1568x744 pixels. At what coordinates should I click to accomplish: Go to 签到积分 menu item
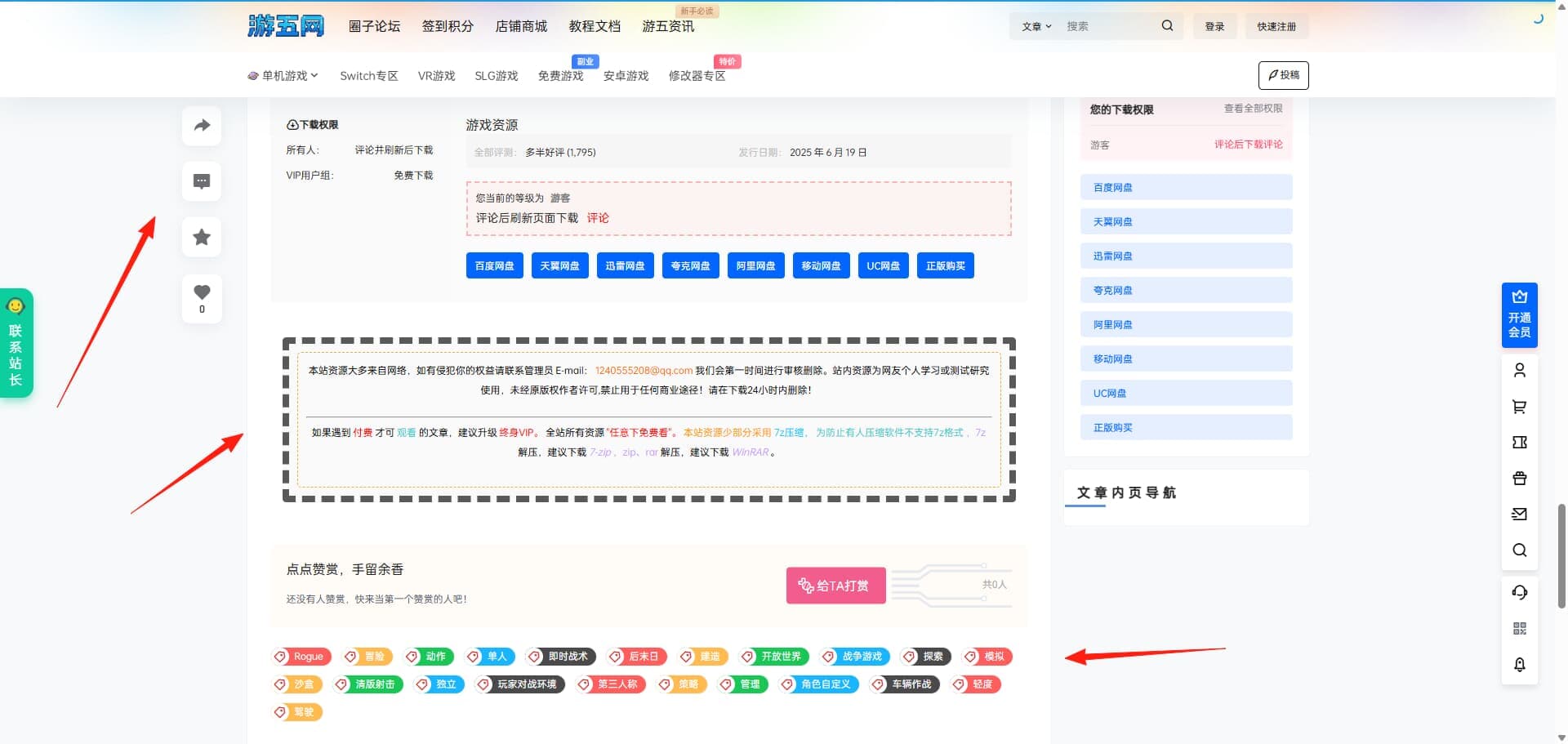(x=448, y=26)
